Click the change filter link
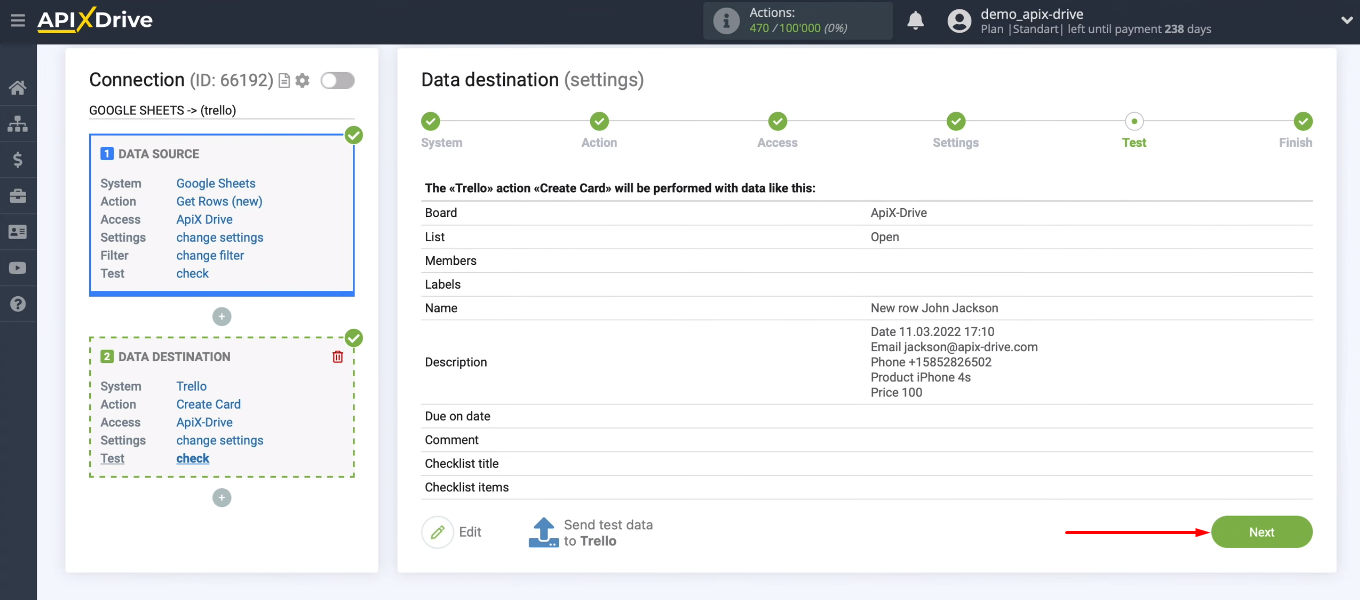Screen dimensions: 1360x600 (210, 255)
